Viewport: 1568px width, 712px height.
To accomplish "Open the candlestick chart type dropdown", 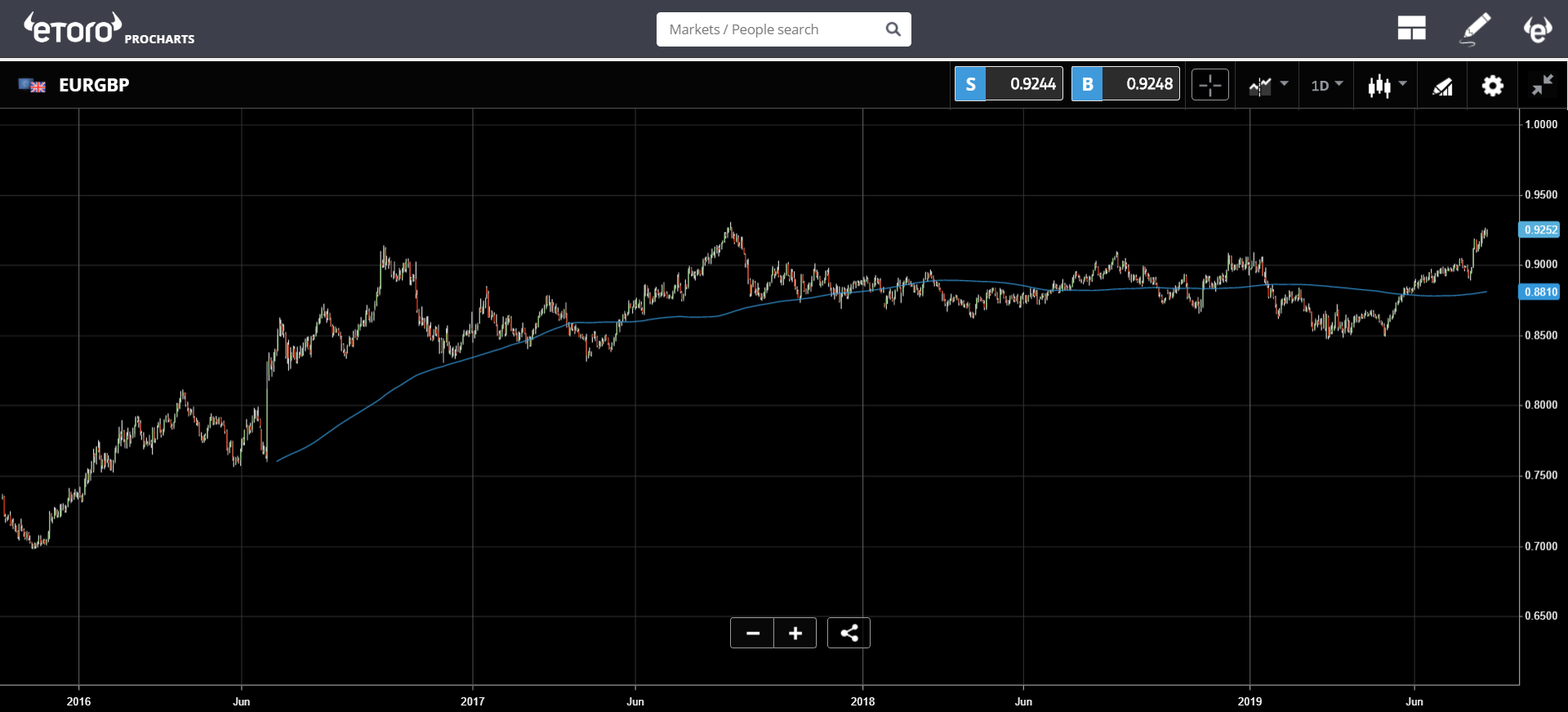I will [1388, 85].
